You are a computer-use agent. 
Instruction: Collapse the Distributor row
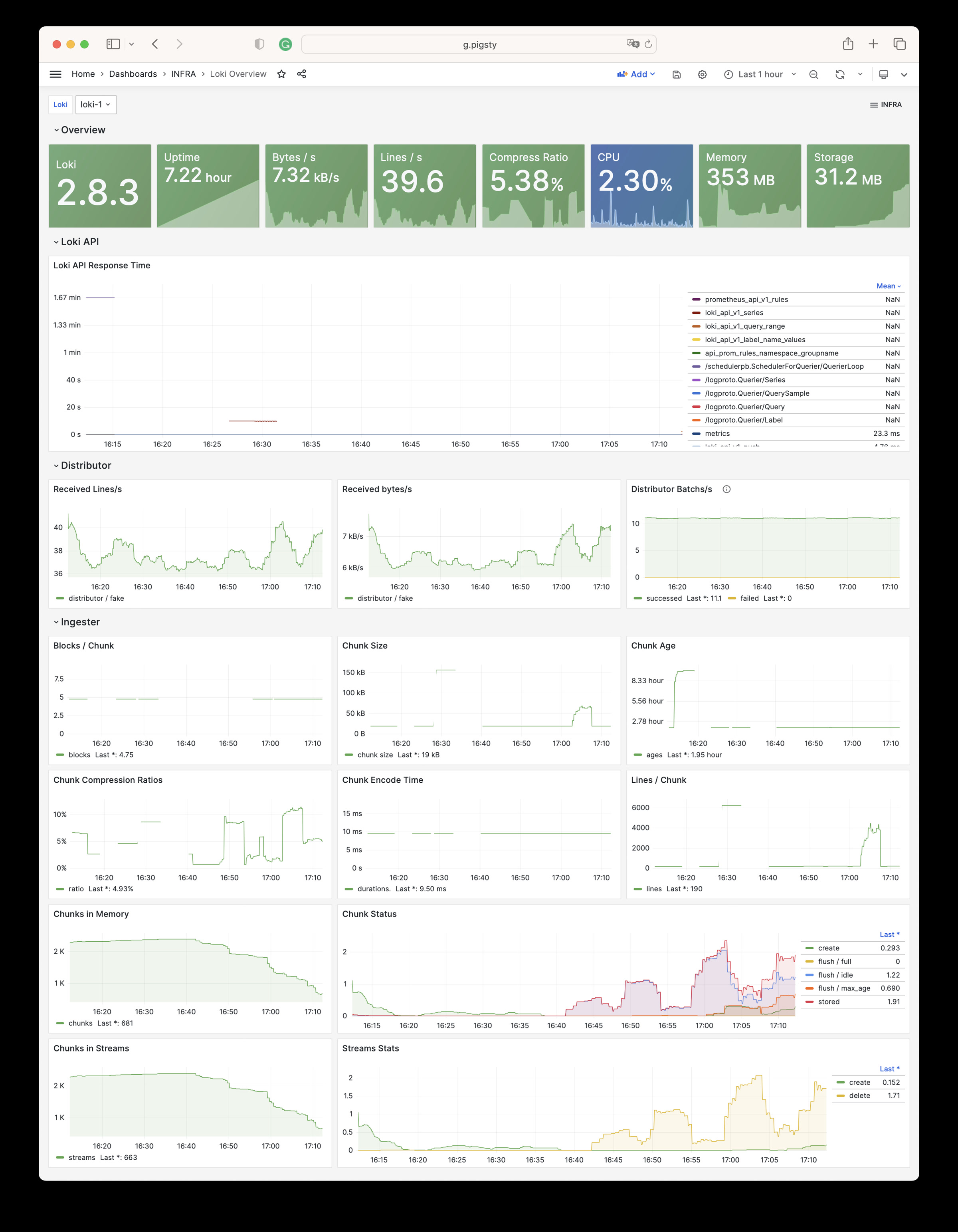tap(86, 465)
